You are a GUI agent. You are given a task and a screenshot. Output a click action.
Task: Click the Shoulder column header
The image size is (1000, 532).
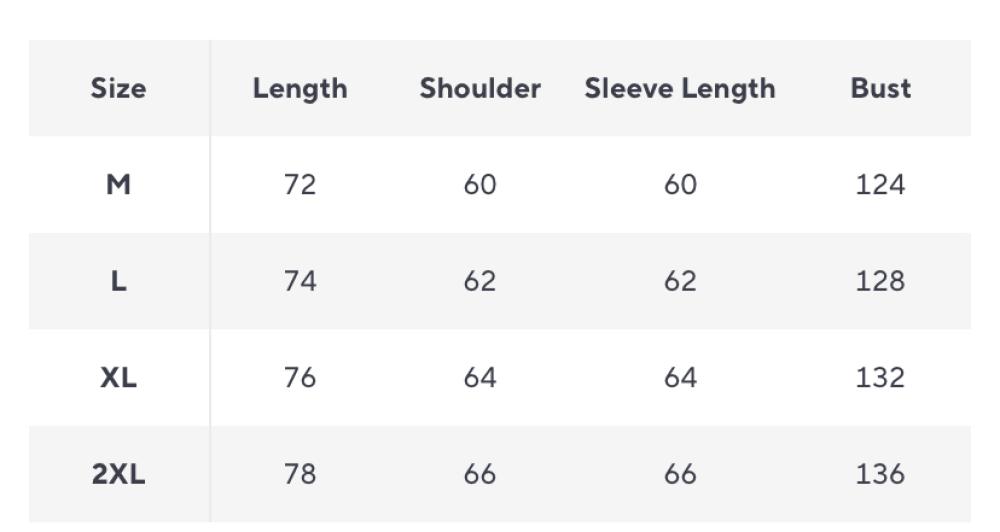[480, 88]
